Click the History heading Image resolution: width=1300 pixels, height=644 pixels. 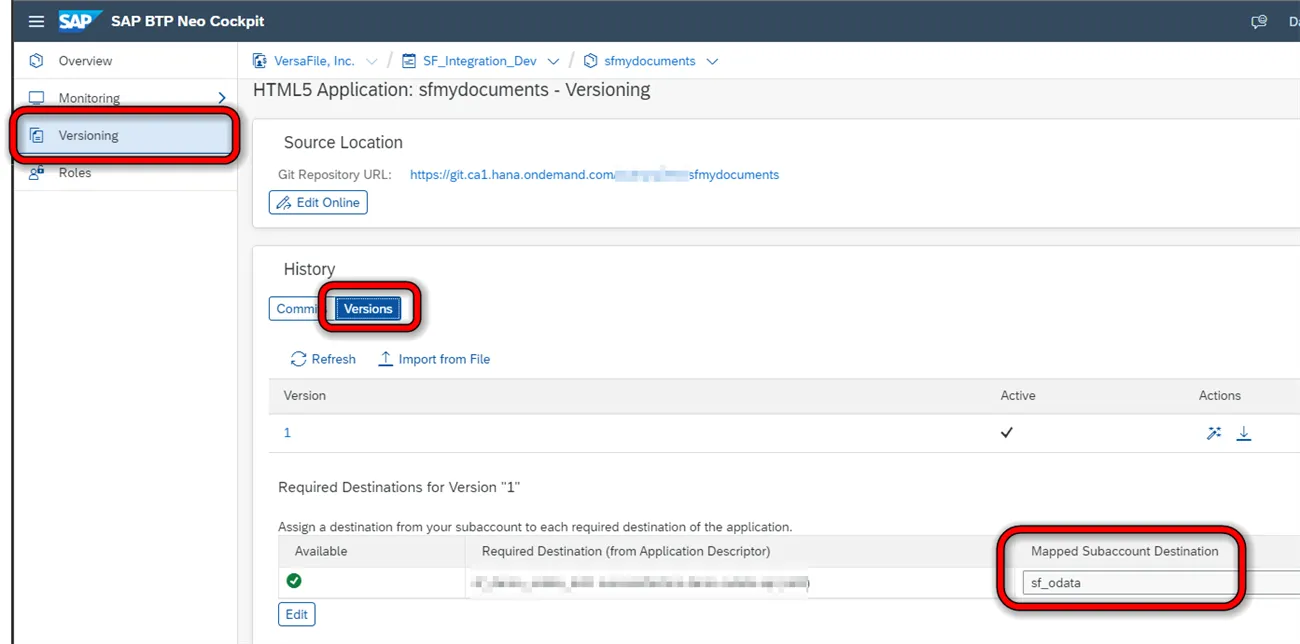click(309, 269)
